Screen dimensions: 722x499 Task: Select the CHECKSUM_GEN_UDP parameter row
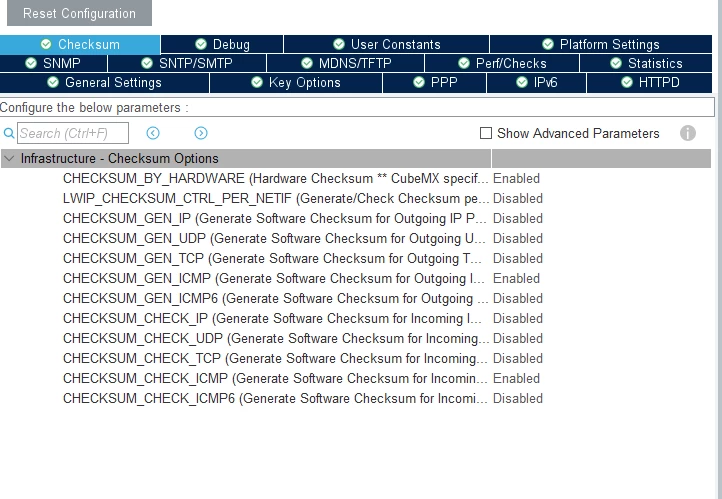pyautogui.click(x=274, y=238)
